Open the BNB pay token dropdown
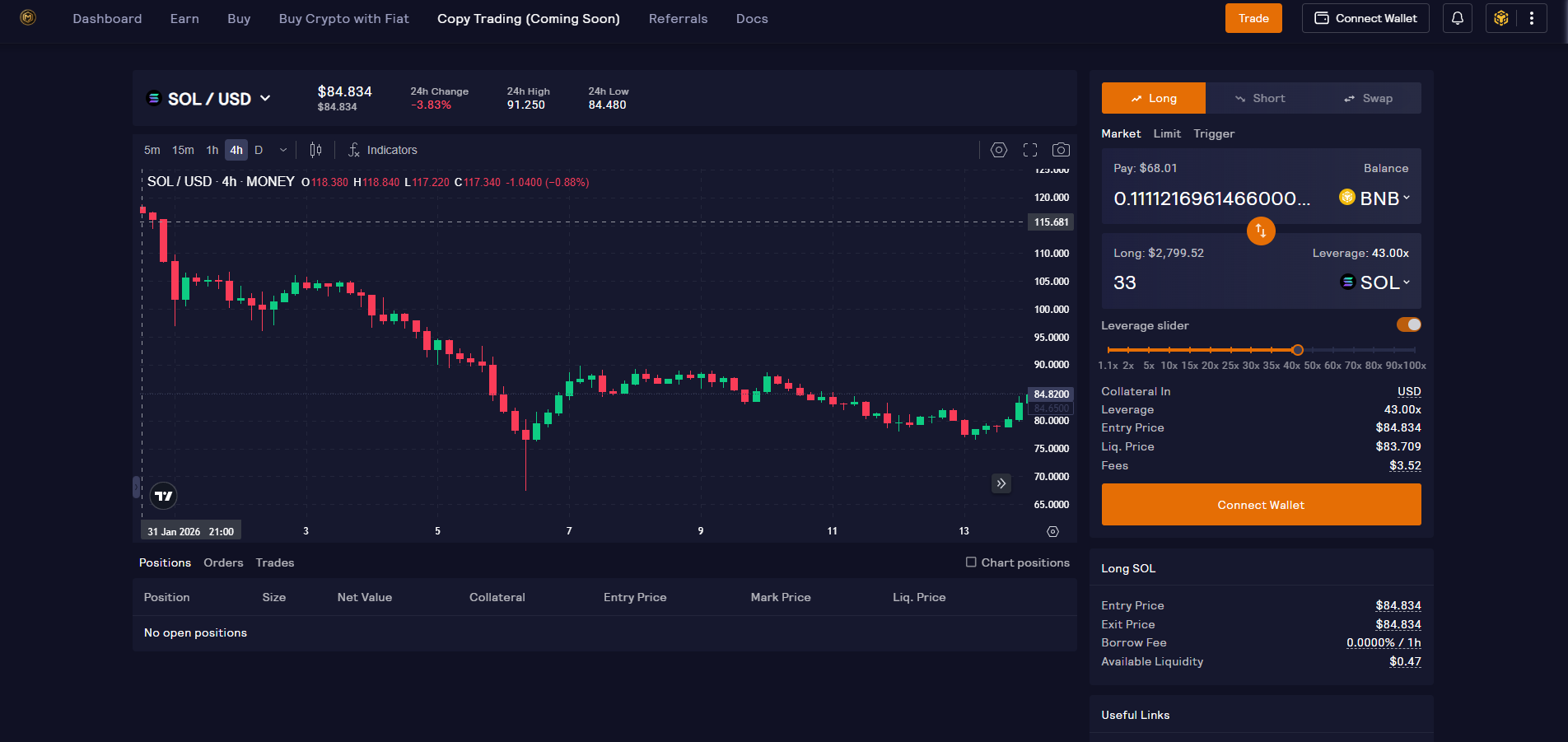1568x742 pixels. 1375,198
